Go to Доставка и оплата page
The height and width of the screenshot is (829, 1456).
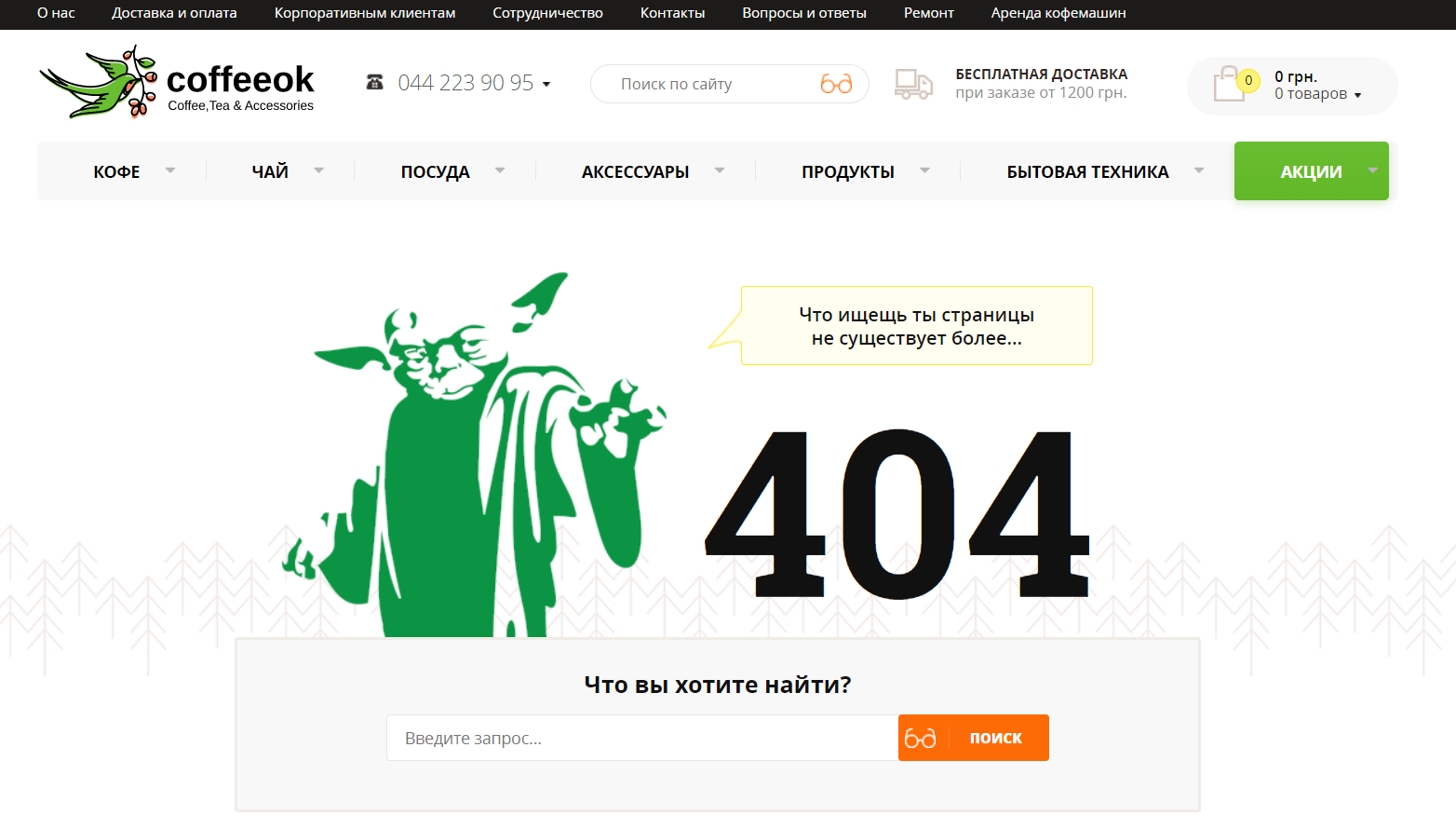174,13
